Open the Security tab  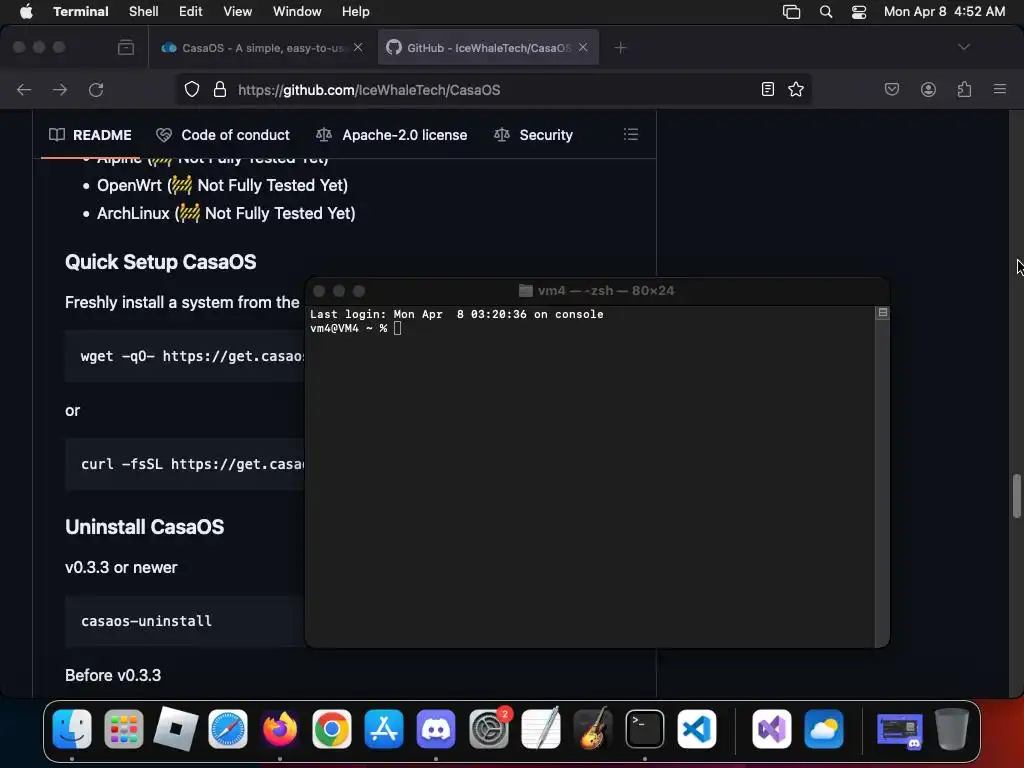534,135
